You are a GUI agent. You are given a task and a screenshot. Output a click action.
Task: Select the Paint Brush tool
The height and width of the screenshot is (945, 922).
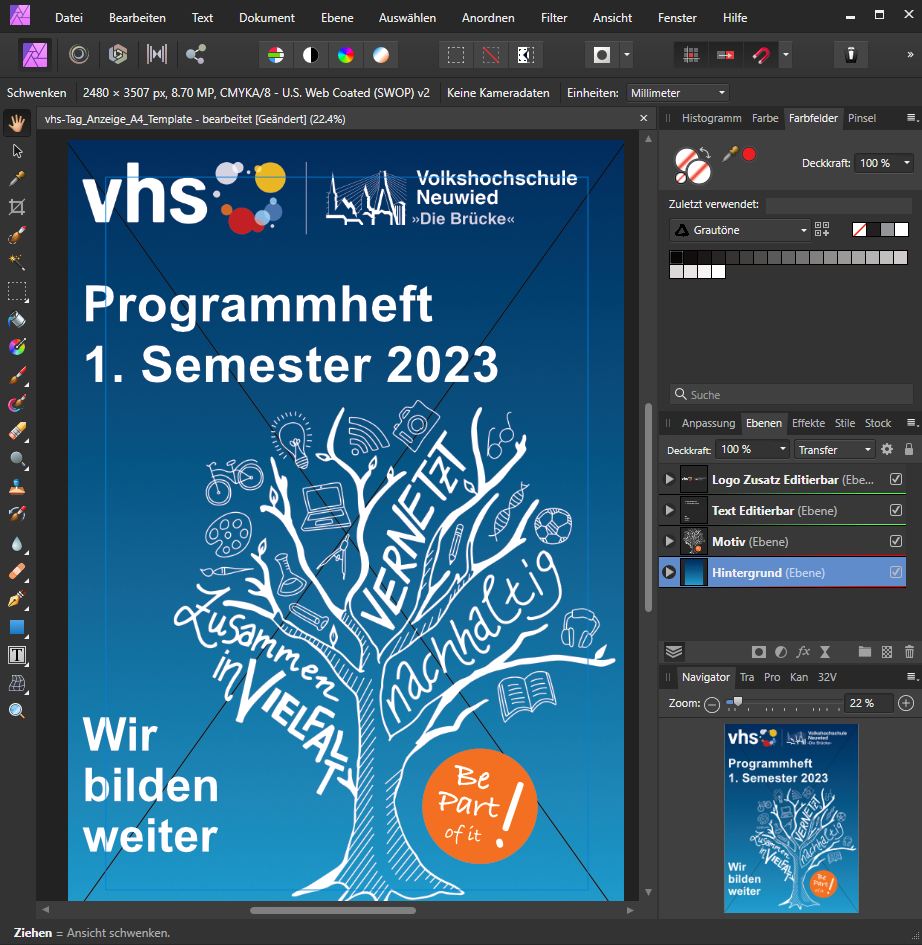[x=17, y=375]
